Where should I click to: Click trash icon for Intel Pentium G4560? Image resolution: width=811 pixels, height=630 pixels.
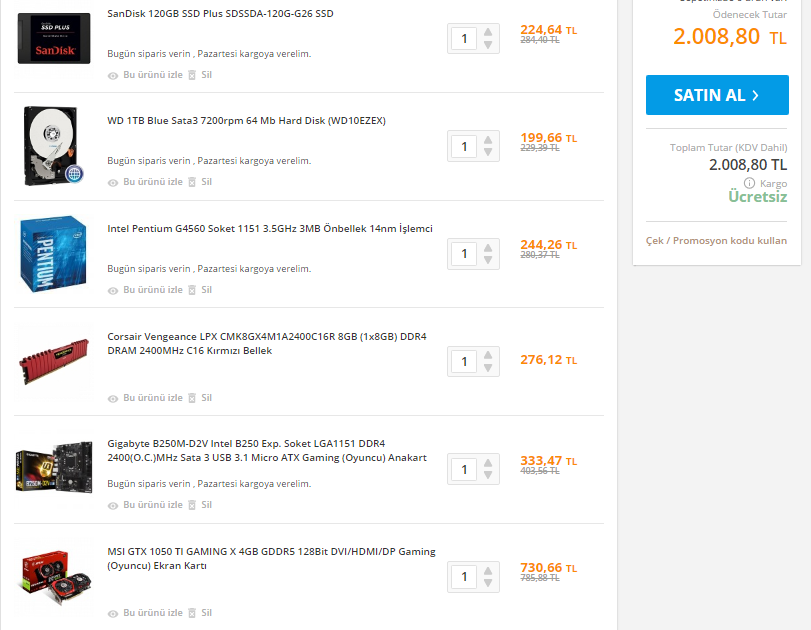coord(193,290)
